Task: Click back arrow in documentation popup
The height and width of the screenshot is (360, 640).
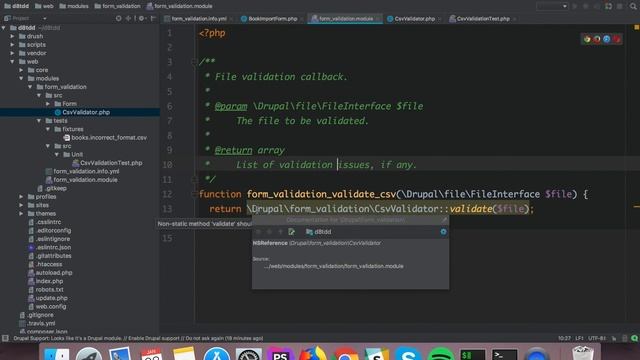Action: pyautogui.click(x=258, y=232)
